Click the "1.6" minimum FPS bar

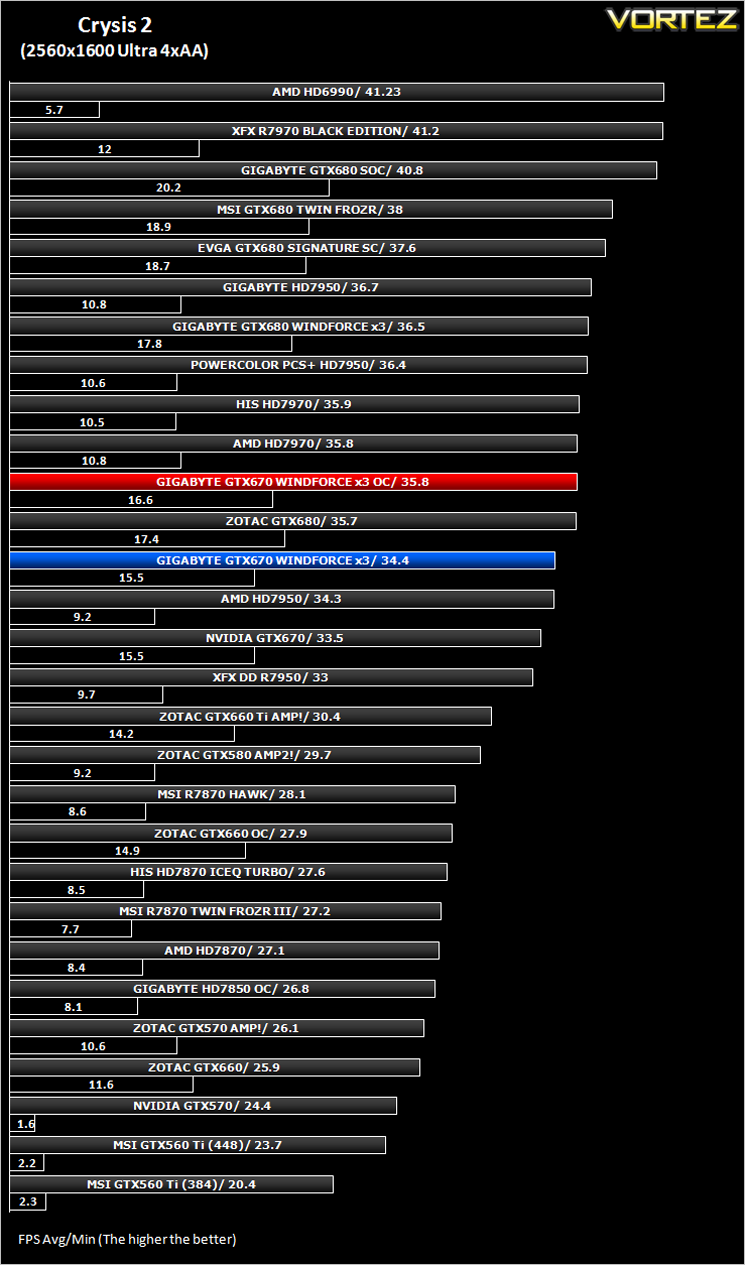click(22, 1125)
